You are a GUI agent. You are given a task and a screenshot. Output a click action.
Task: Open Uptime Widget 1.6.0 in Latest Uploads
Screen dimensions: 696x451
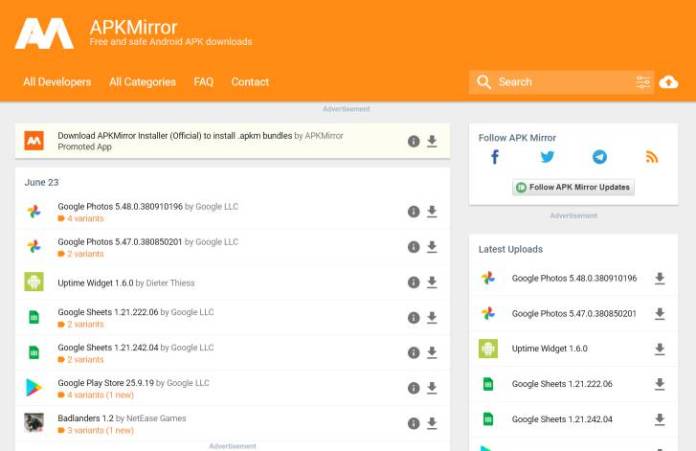pyautogui.click(x=550, y=349)
